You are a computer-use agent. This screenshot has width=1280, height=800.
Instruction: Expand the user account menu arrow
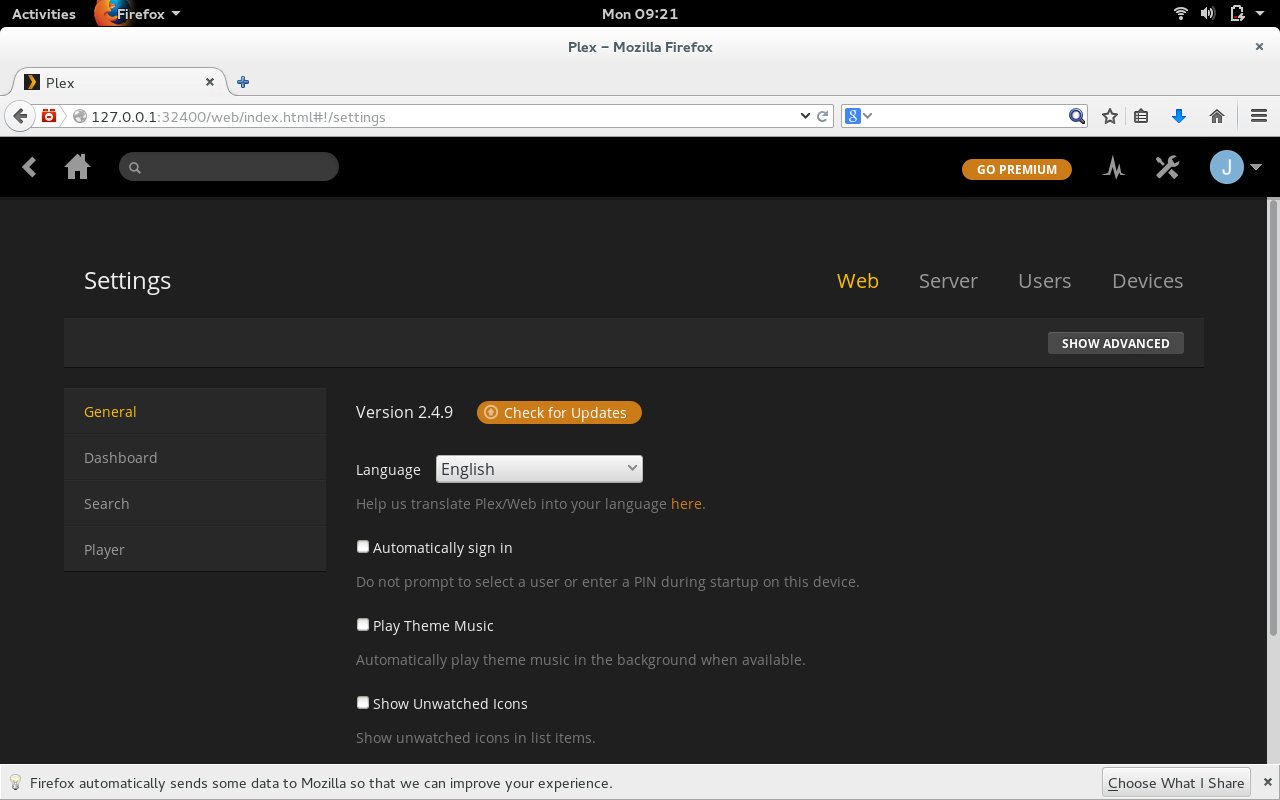click(x=1256, y=167)
